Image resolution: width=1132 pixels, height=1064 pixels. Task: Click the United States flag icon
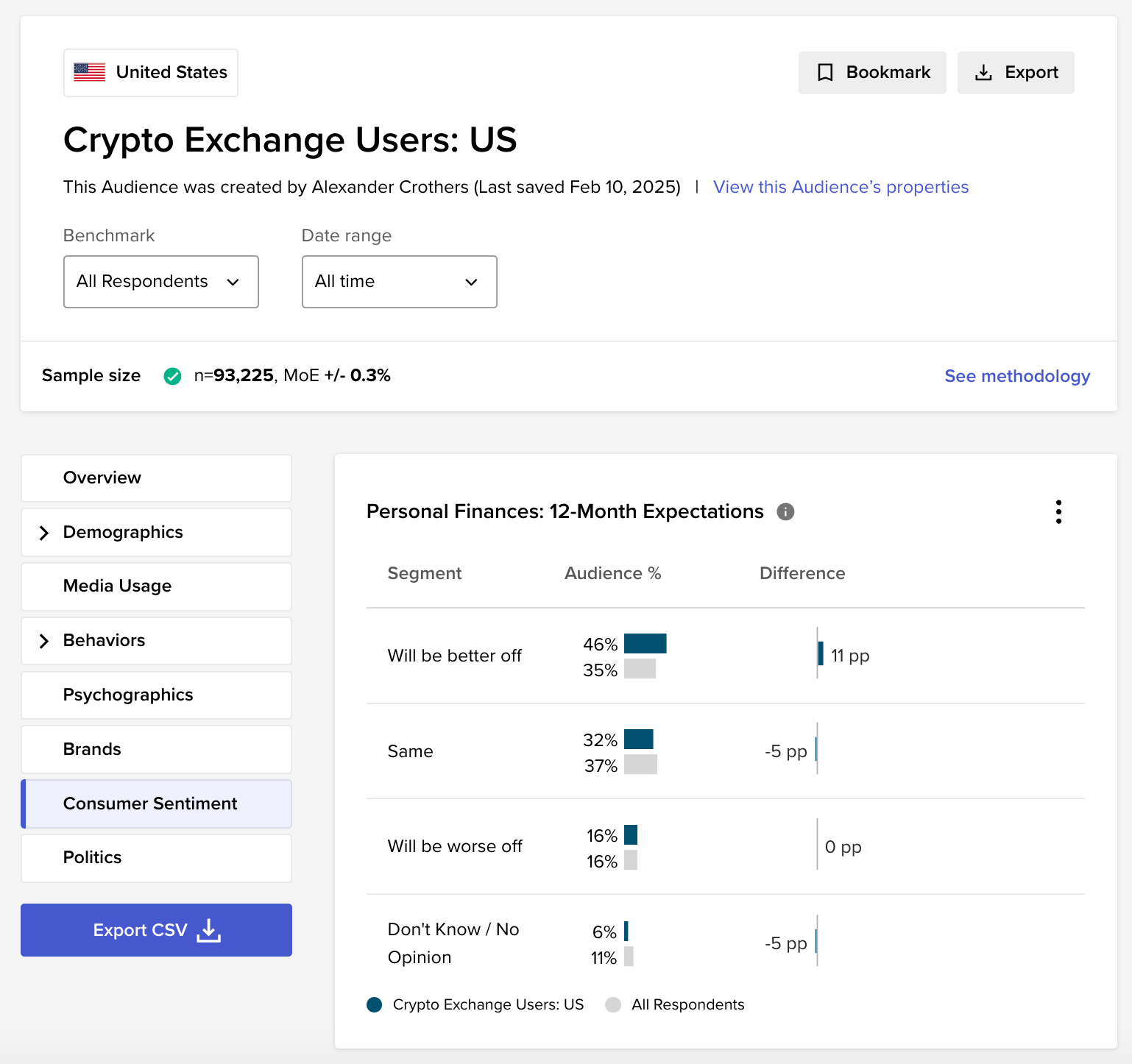tap(90, 72)
